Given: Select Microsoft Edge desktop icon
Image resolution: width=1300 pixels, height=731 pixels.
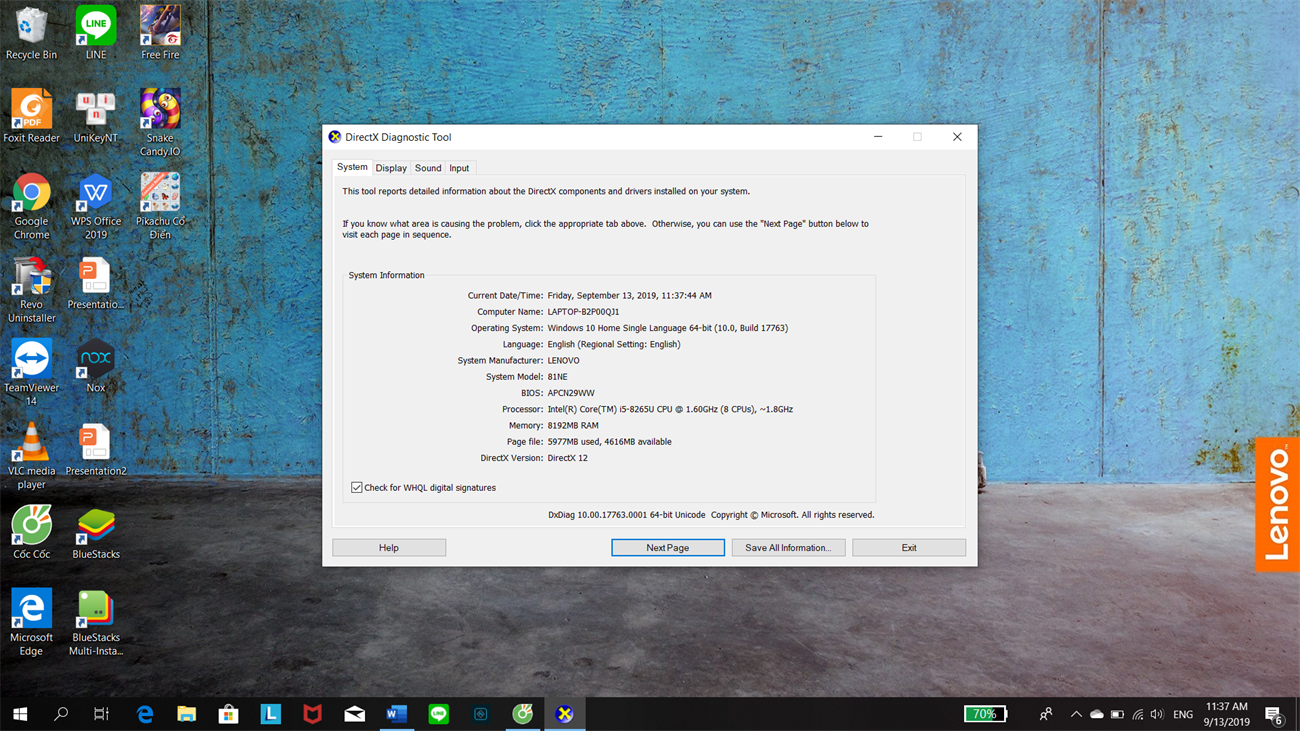Looking at the screenshot, I should click(31, 622).
